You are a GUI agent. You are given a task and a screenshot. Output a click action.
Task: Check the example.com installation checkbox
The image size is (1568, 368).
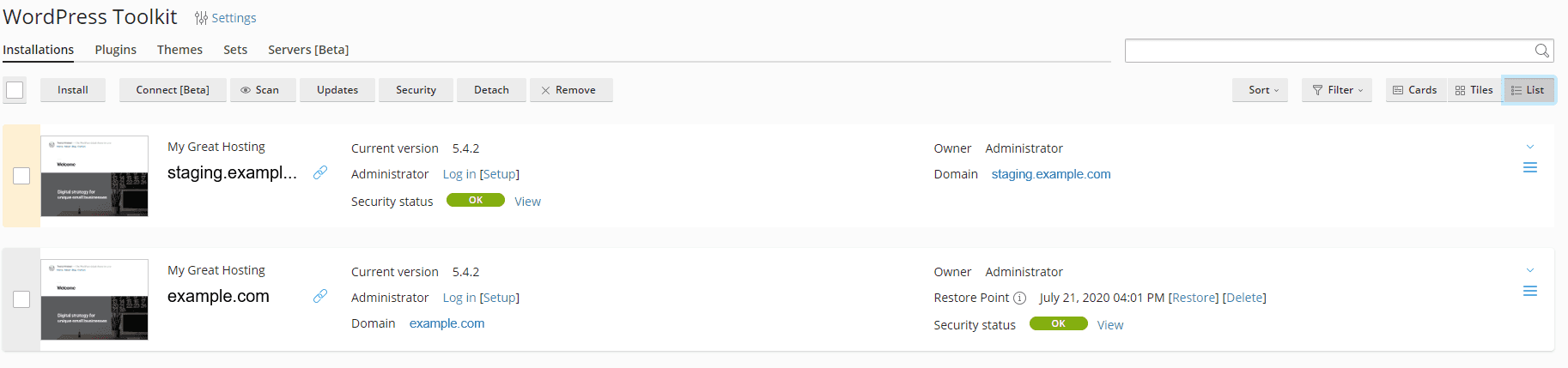[21, 299]
